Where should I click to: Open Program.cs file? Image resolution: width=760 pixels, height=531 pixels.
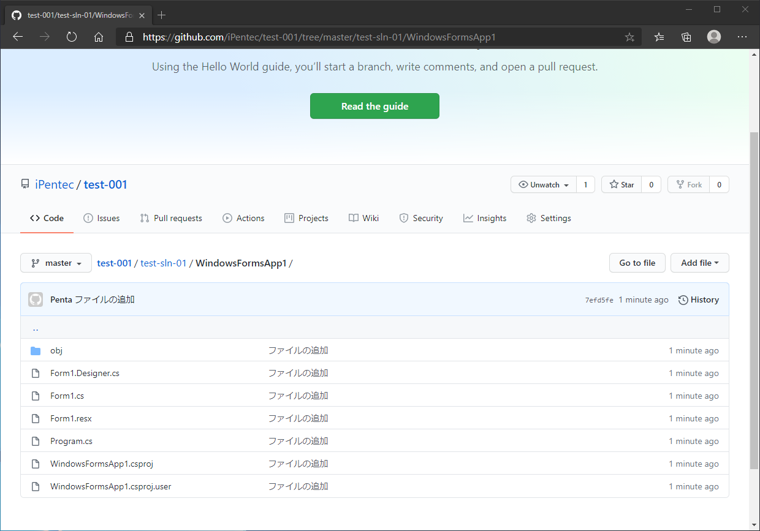point(71,441)
